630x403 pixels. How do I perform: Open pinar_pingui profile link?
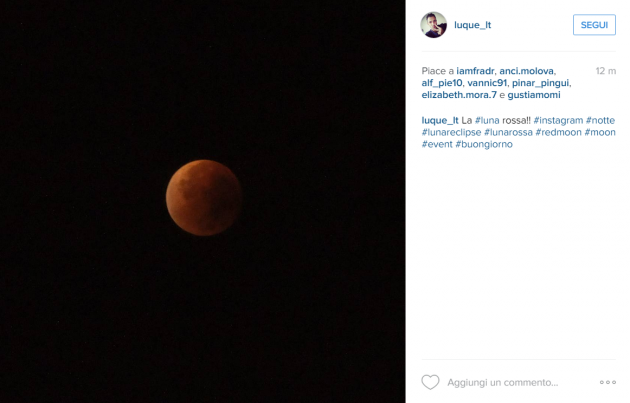[540, 83]
